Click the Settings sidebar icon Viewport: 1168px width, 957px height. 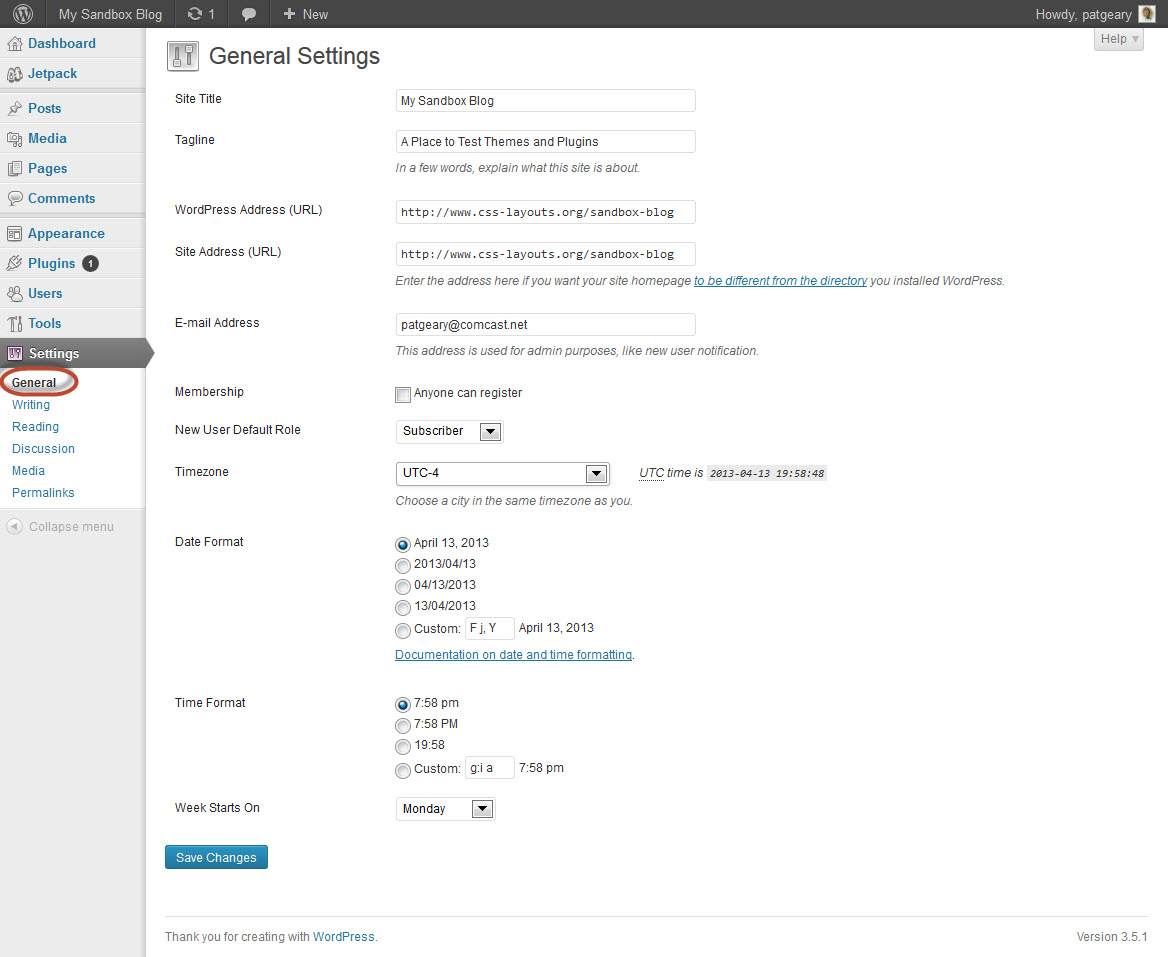tap(15, 354)
